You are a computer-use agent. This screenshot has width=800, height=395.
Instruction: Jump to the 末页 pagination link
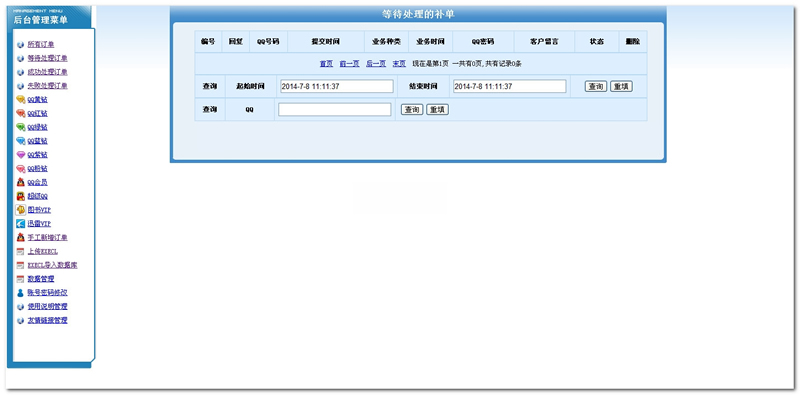(x=399, y=64)
